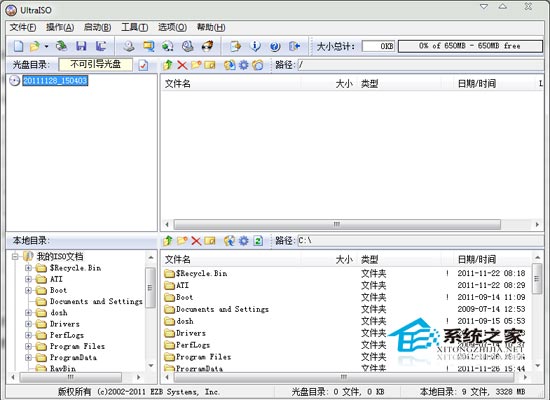550x400 pixels.
Task: Click the 不可引导光盘 boot status label
Action: coord(95,65)
